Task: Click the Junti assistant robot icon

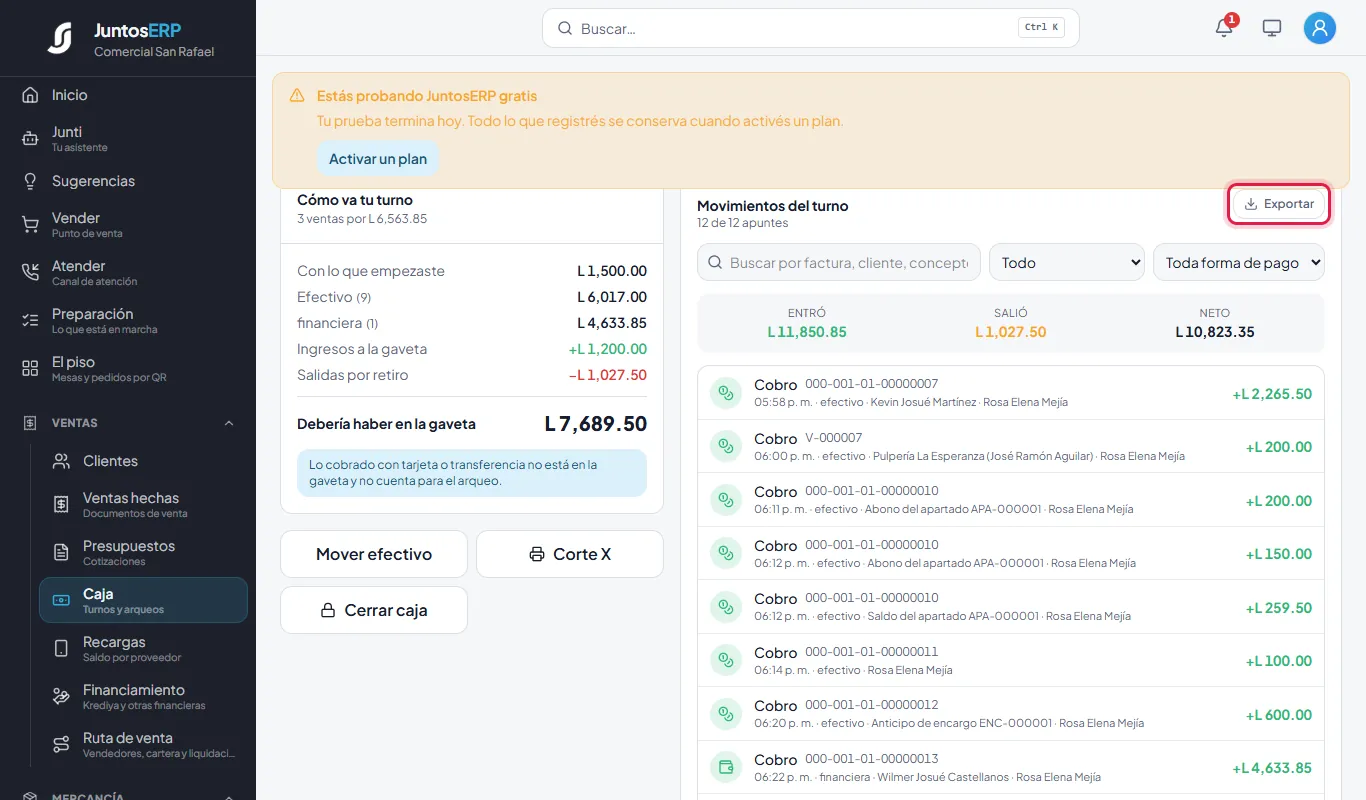Action: coord(30,139)
